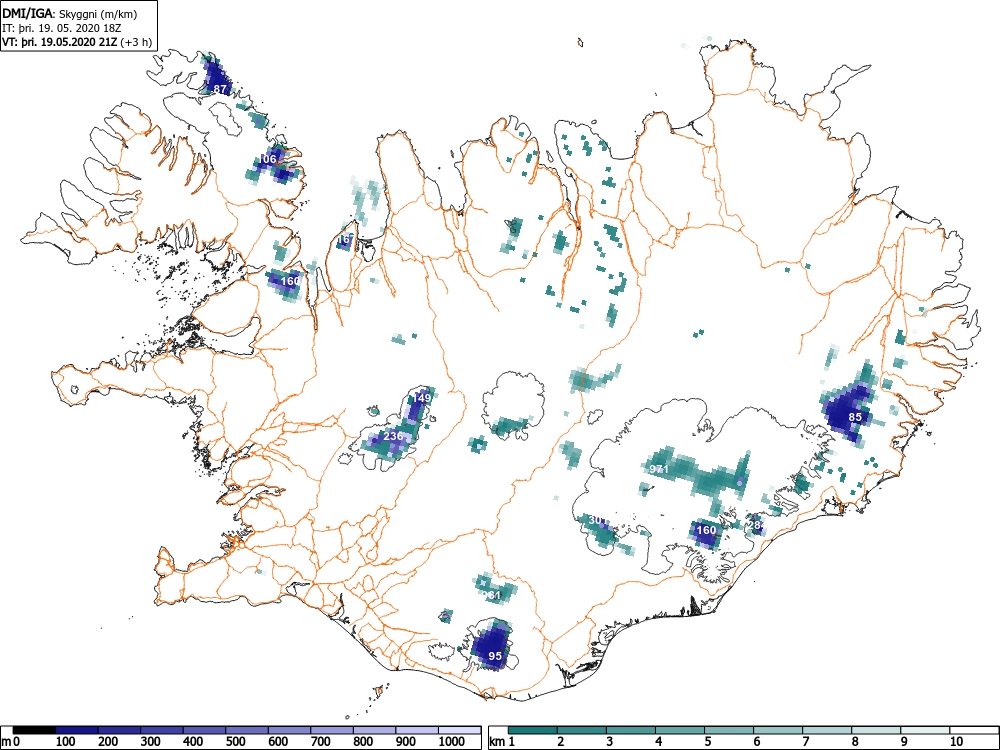This screenshot has height=750, width=1000.
Task: Pick the 5–6 km legend swatch
Action: pyautogui.click(x=729, y=730)
